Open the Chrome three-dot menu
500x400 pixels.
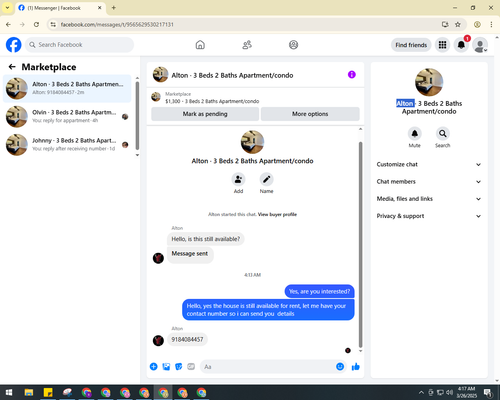point(491,24)
